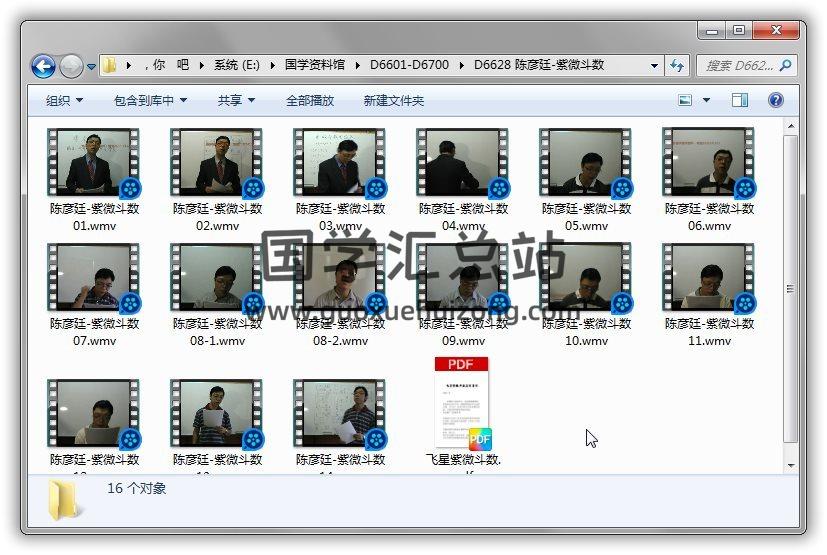827x555 pixels.
Task: Click the Help question mark icon
Action: (775, 100)
